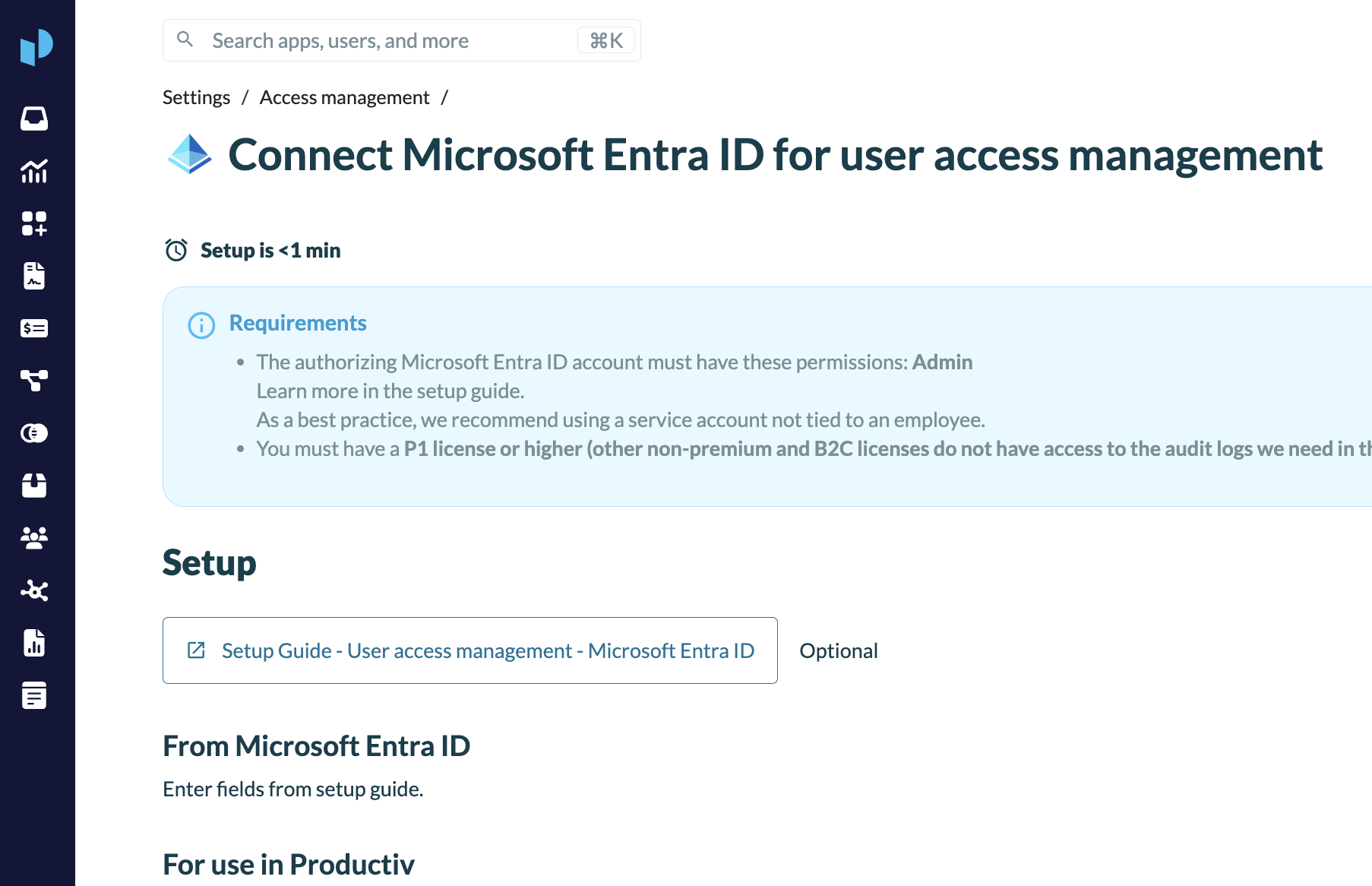Click the magnifying glass search icon
Viewport: 1372px width, 886px height.
[185, 40]
